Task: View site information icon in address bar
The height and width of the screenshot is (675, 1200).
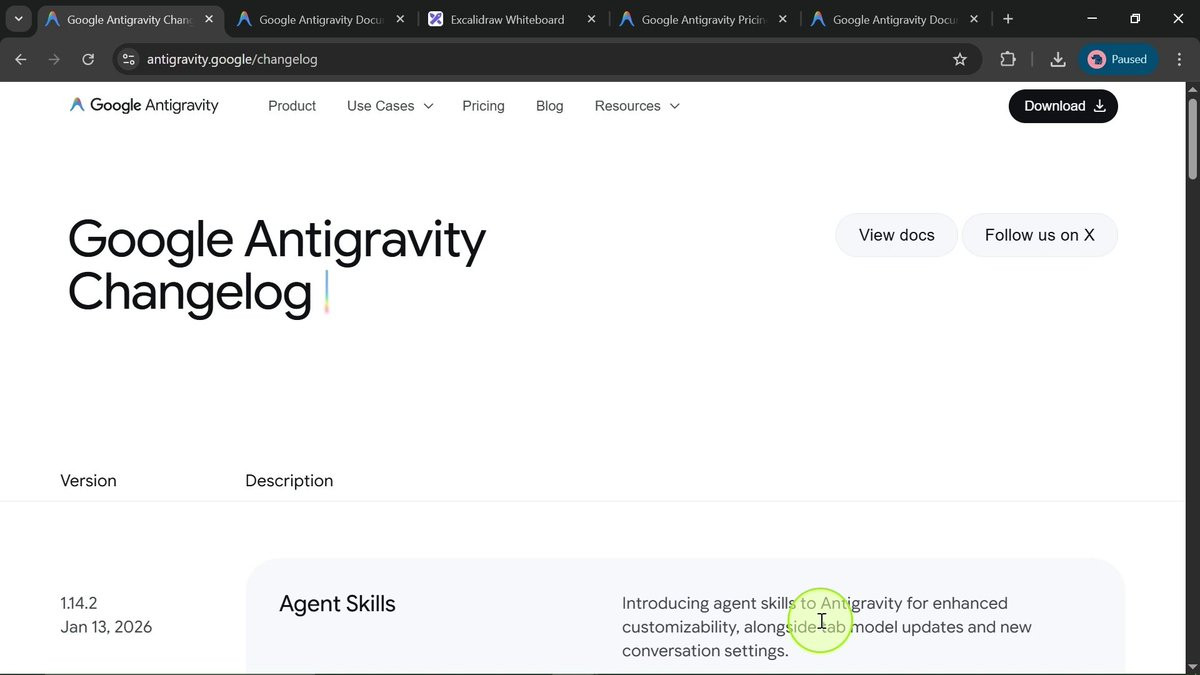Action: [x=128, y=59]
